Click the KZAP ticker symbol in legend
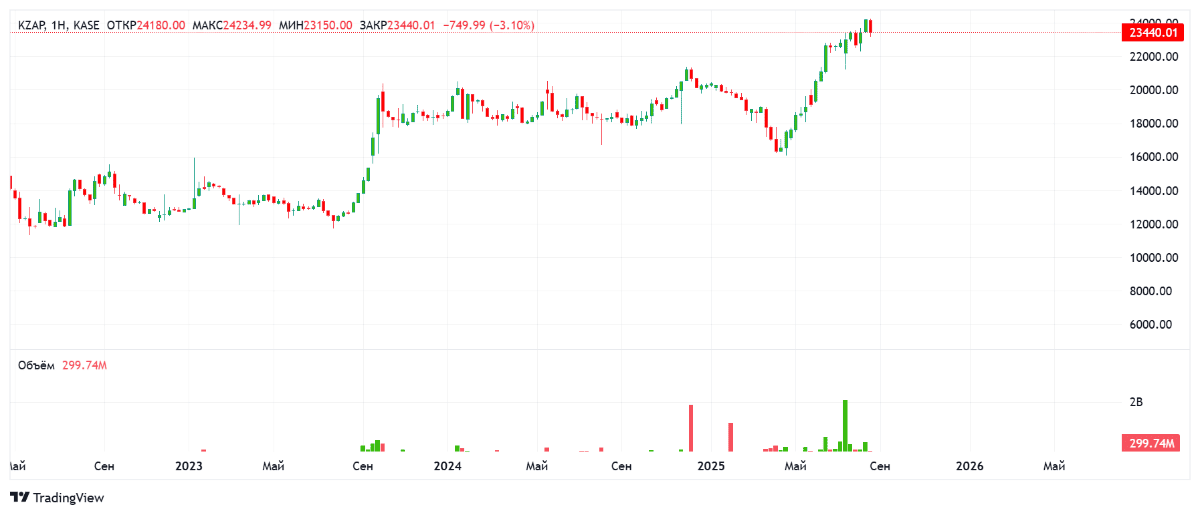Image resolution: width=1200 pixels, height=515 pixels. click(32, 25)
